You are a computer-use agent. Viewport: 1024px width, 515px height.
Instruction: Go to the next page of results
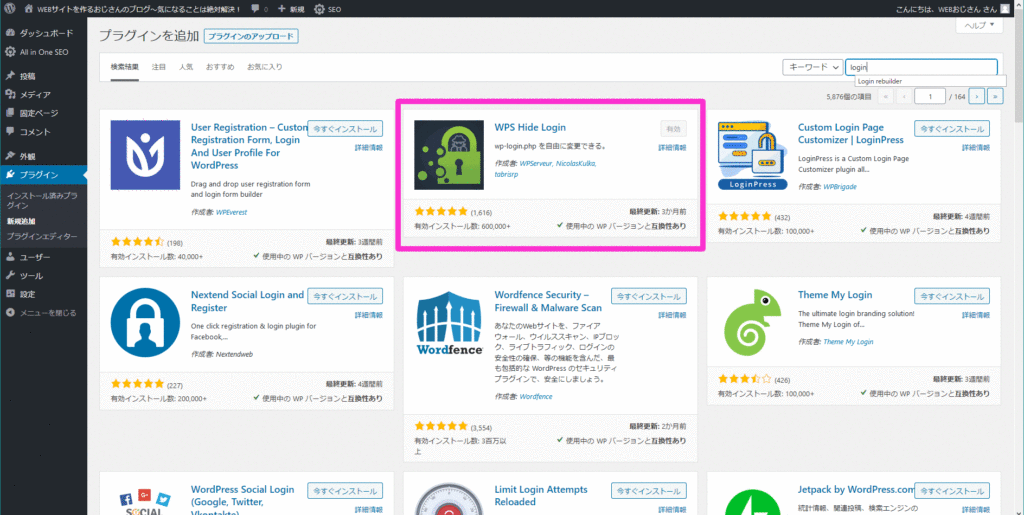pyautogui.click(x=978, y=96)
